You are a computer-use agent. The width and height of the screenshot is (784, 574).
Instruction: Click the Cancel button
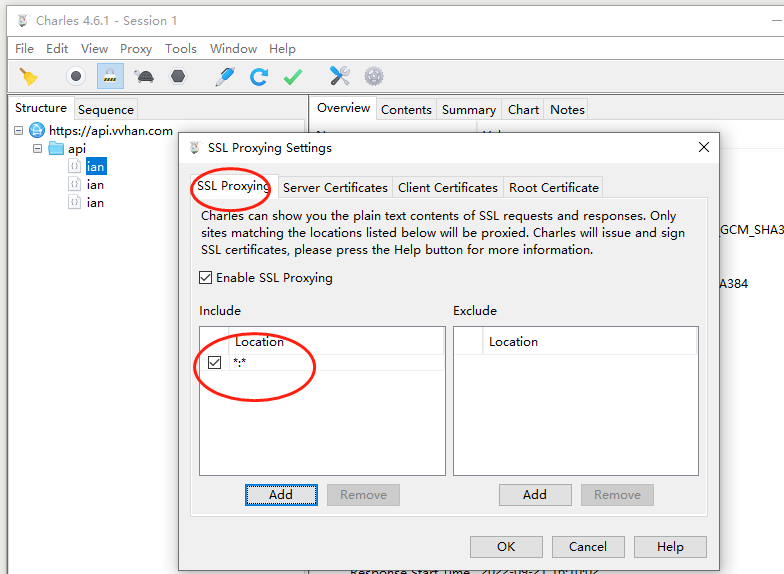(x=588, y=546)
